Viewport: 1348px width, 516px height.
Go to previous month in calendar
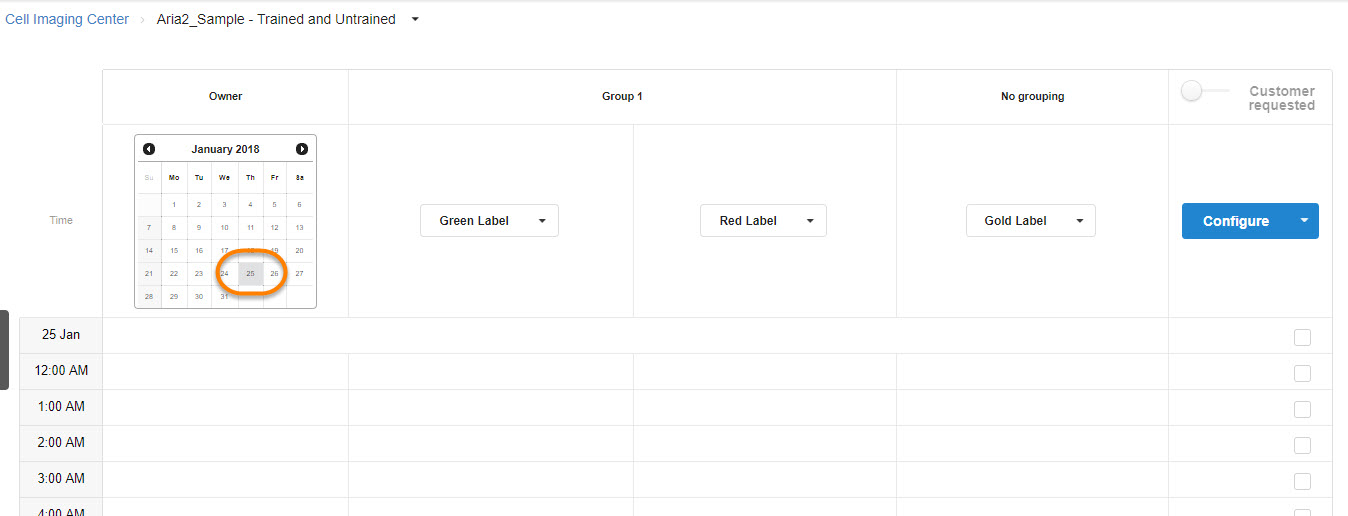tap(149, 149)
